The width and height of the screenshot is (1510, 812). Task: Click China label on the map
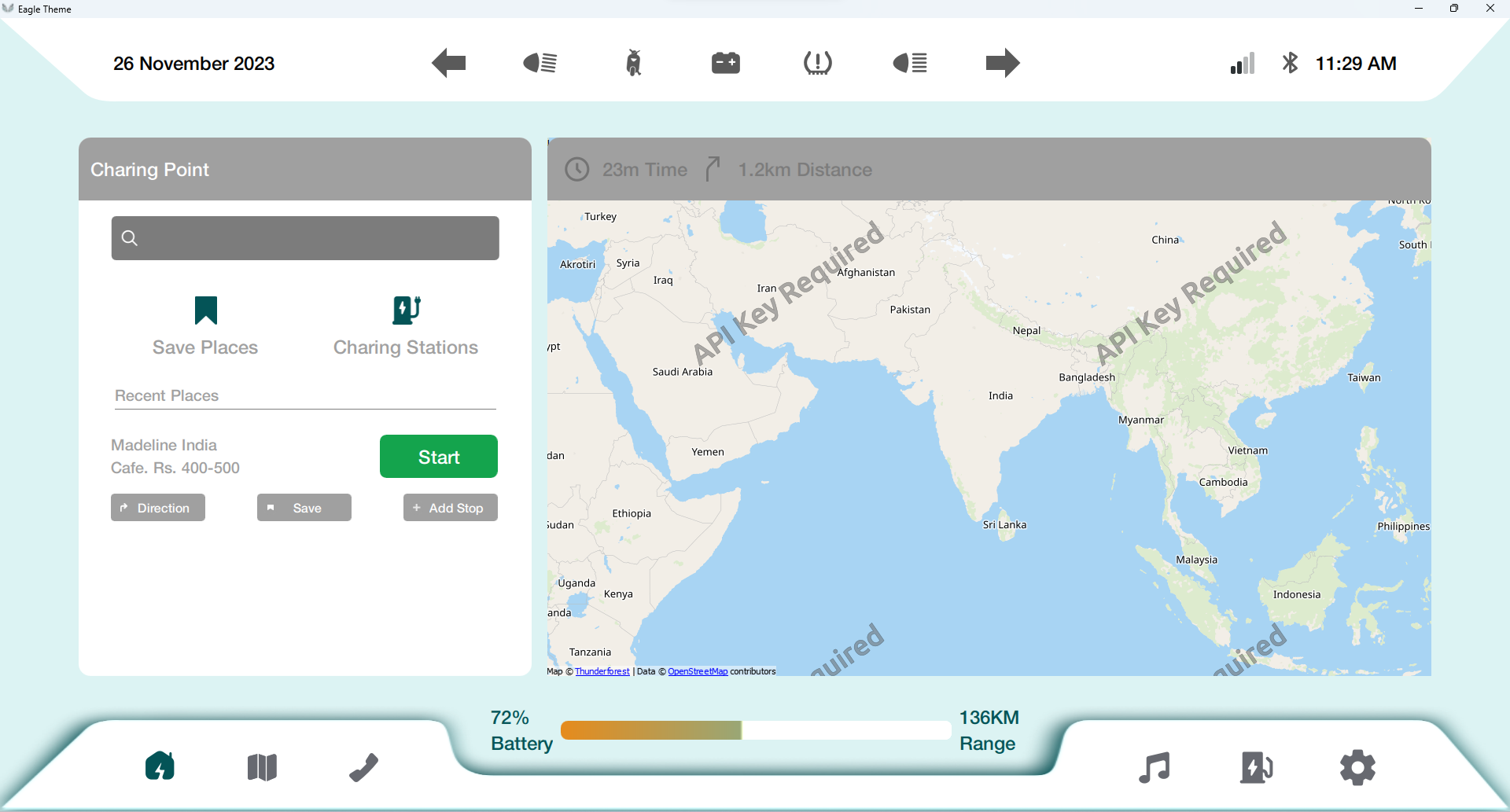[1165, 240]
